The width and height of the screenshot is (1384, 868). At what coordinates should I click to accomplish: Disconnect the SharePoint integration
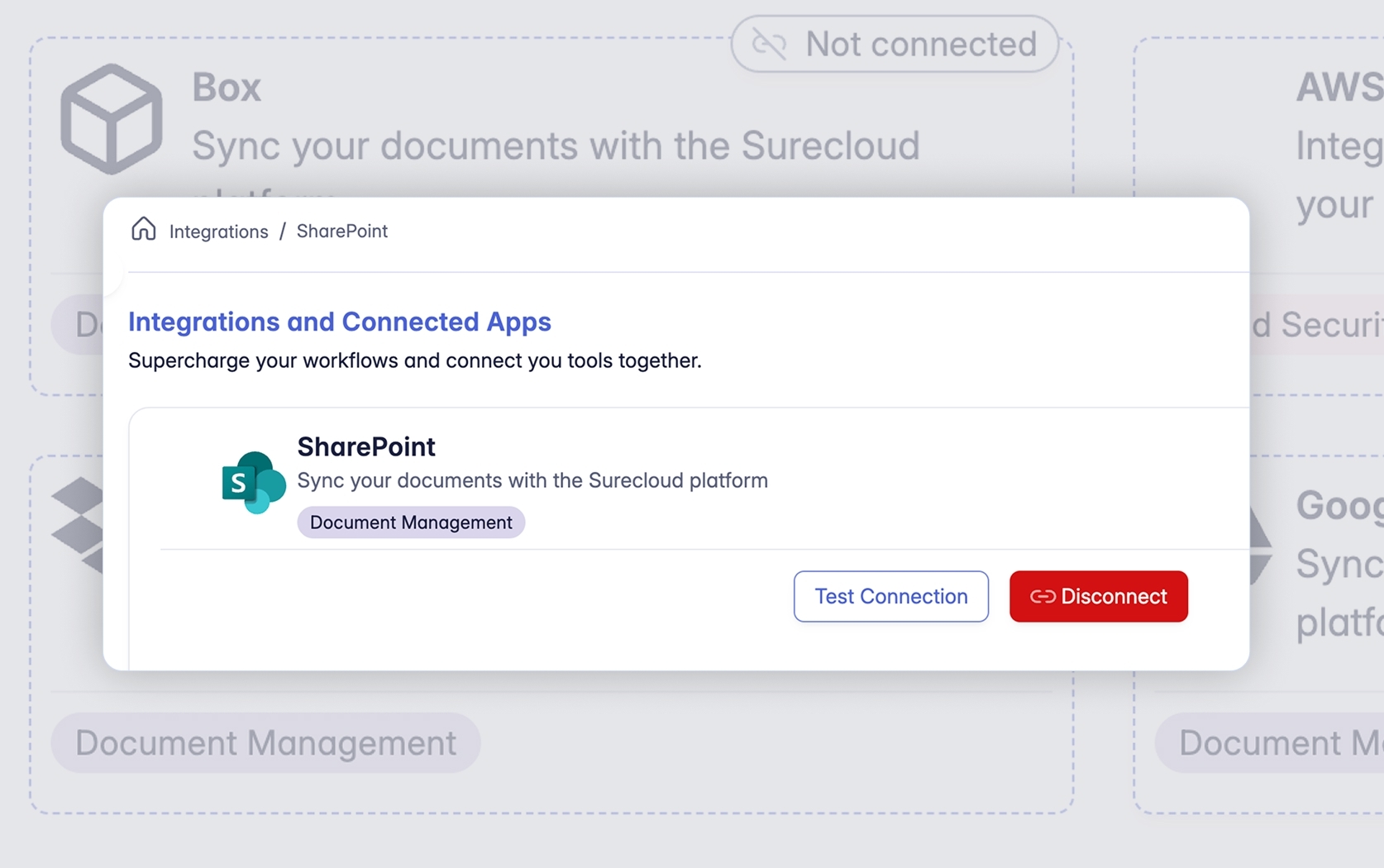(1098, 597)
